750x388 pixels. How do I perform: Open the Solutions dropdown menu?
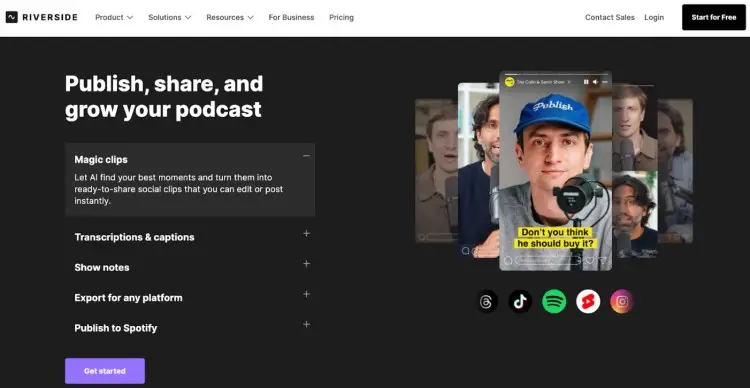coord(169,17)
